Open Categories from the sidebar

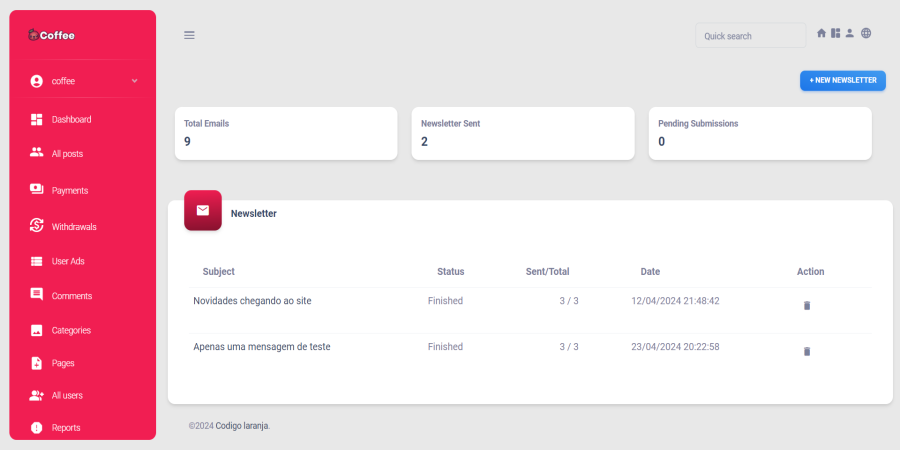tap(72, 330)
